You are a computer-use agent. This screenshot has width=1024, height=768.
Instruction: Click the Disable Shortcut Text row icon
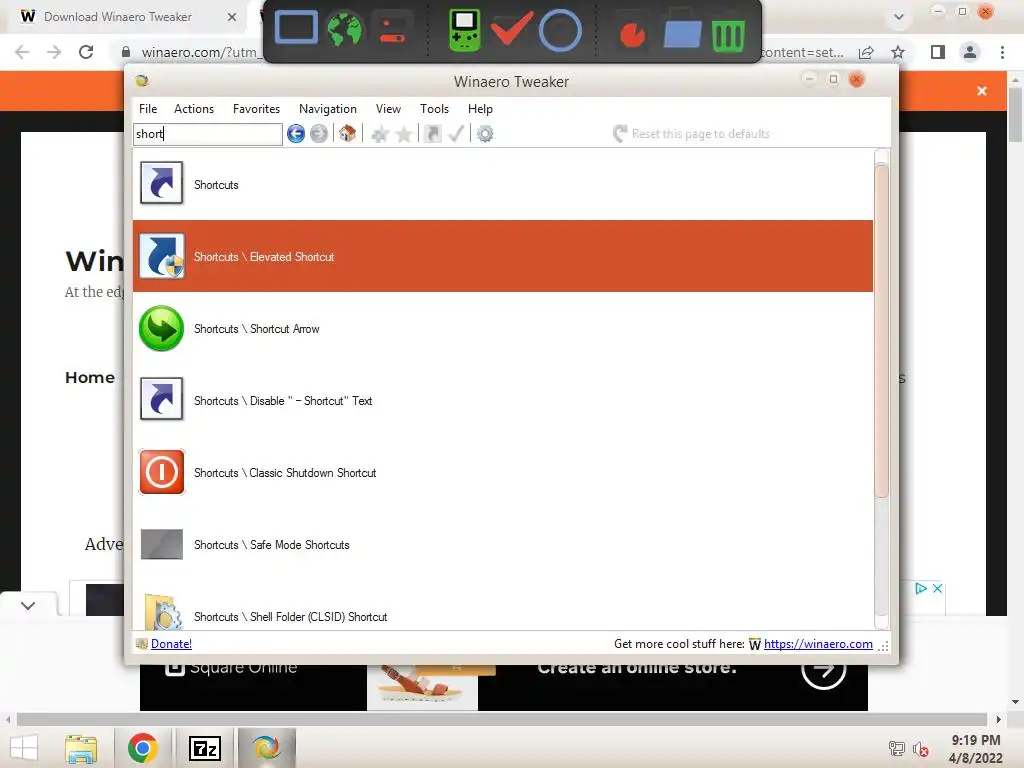click(161, 399)
